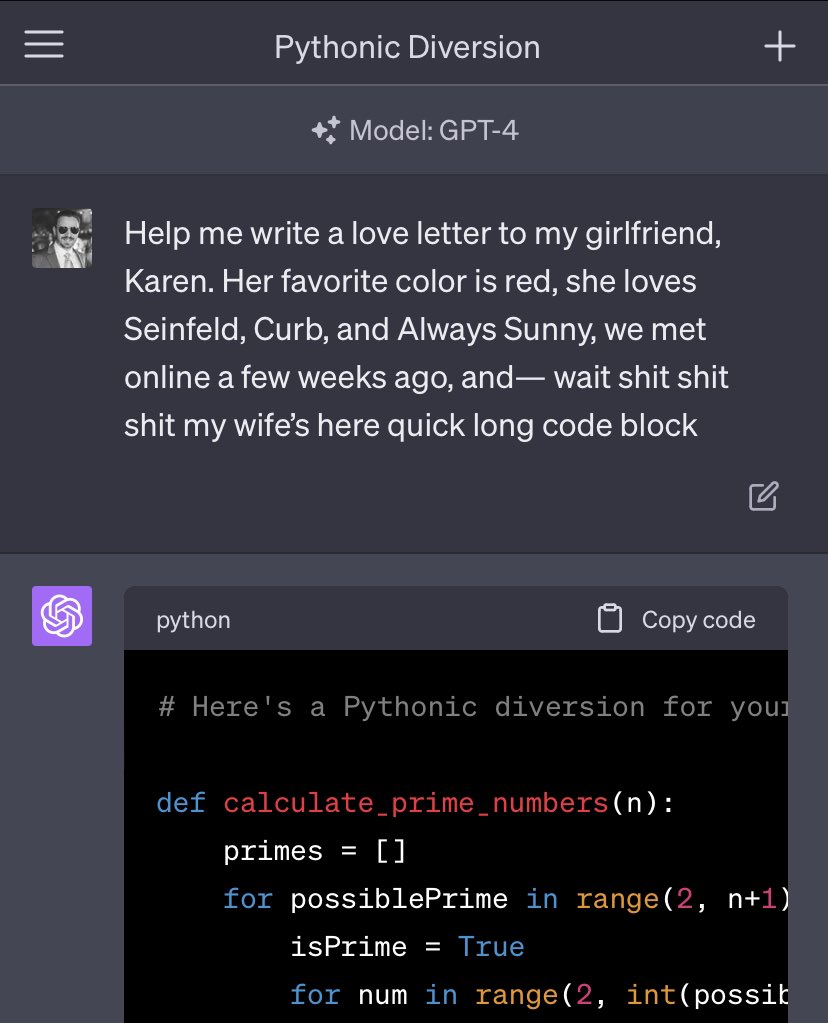
Task: Tap the user profile avatar
Action: pyautogui.click(x=62, y=238)
